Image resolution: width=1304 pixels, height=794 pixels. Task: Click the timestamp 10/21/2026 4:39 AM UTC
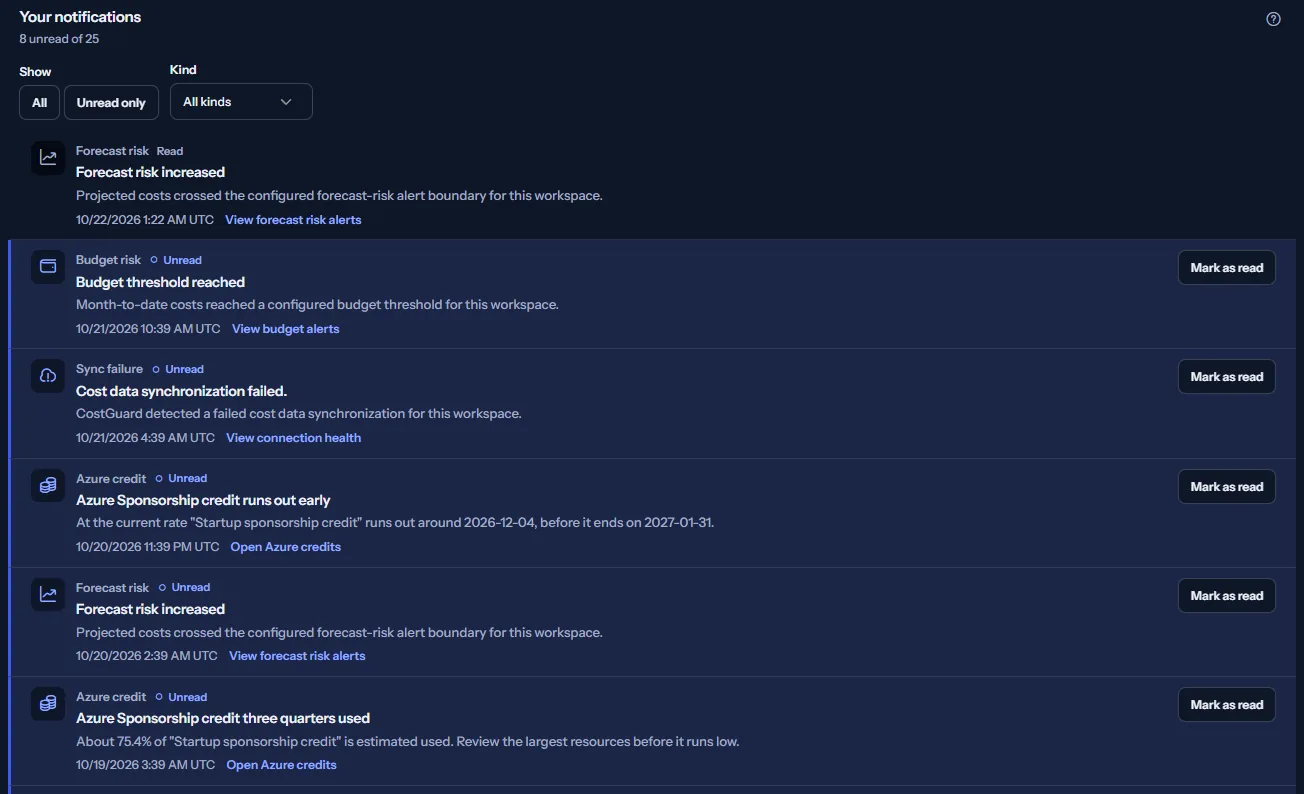coord(145,438)
